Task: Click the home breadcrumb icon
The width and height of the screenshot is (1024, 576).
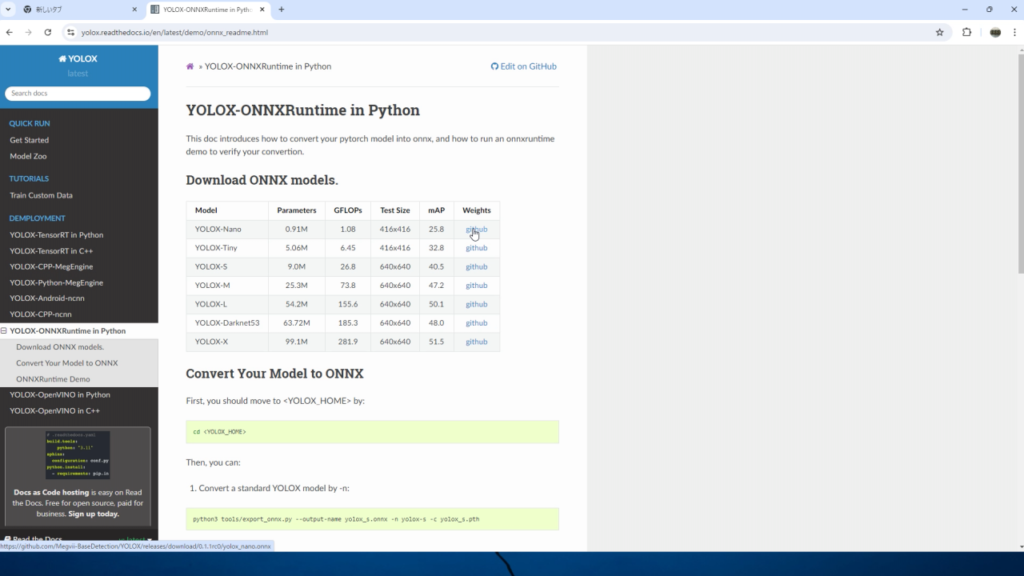Action: tap(188, 66)
